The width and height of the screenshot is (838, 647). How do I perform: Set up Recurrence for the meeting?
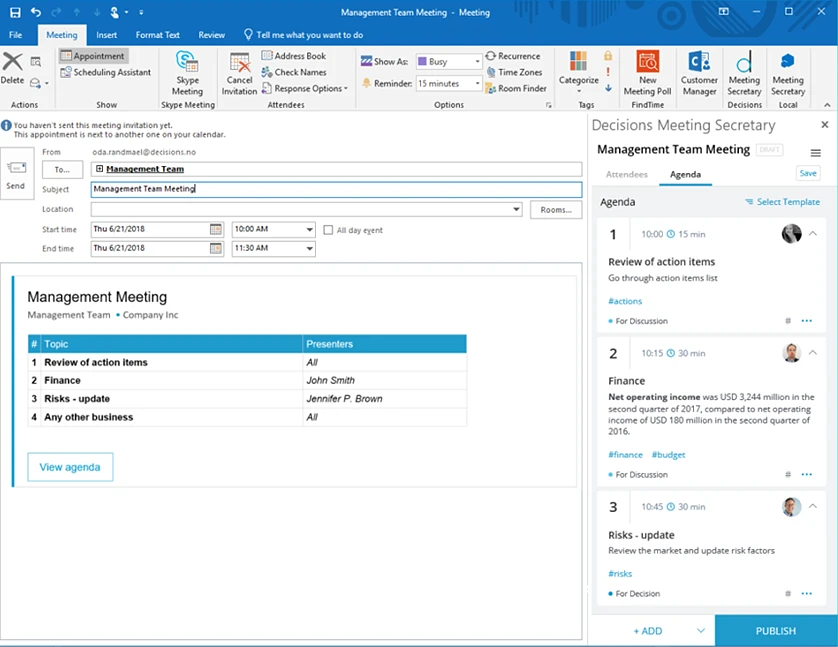click(x=513, y=56)
